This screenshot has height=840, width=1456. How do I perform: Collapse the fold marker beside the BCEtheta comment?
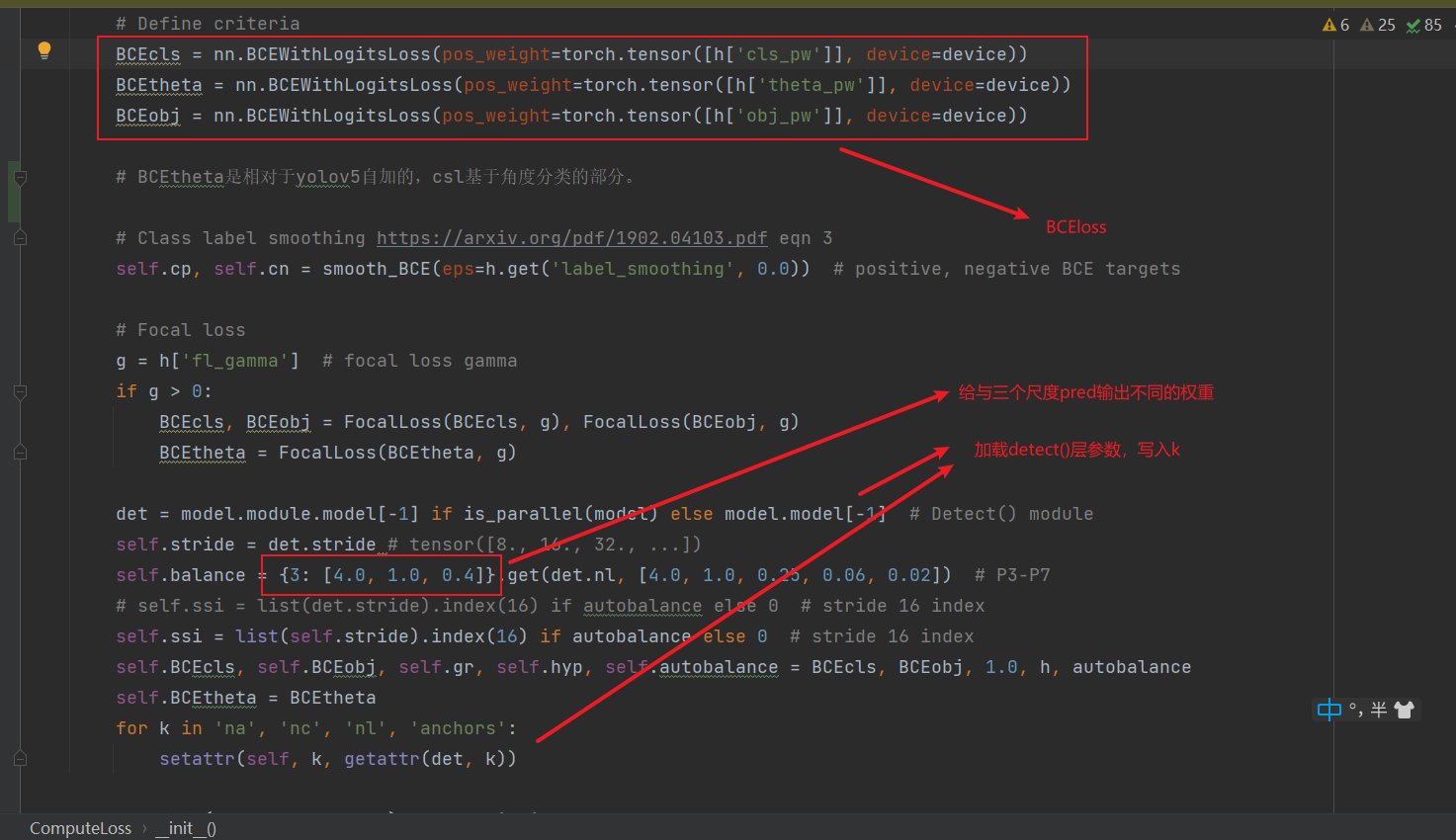pos(20,177)
